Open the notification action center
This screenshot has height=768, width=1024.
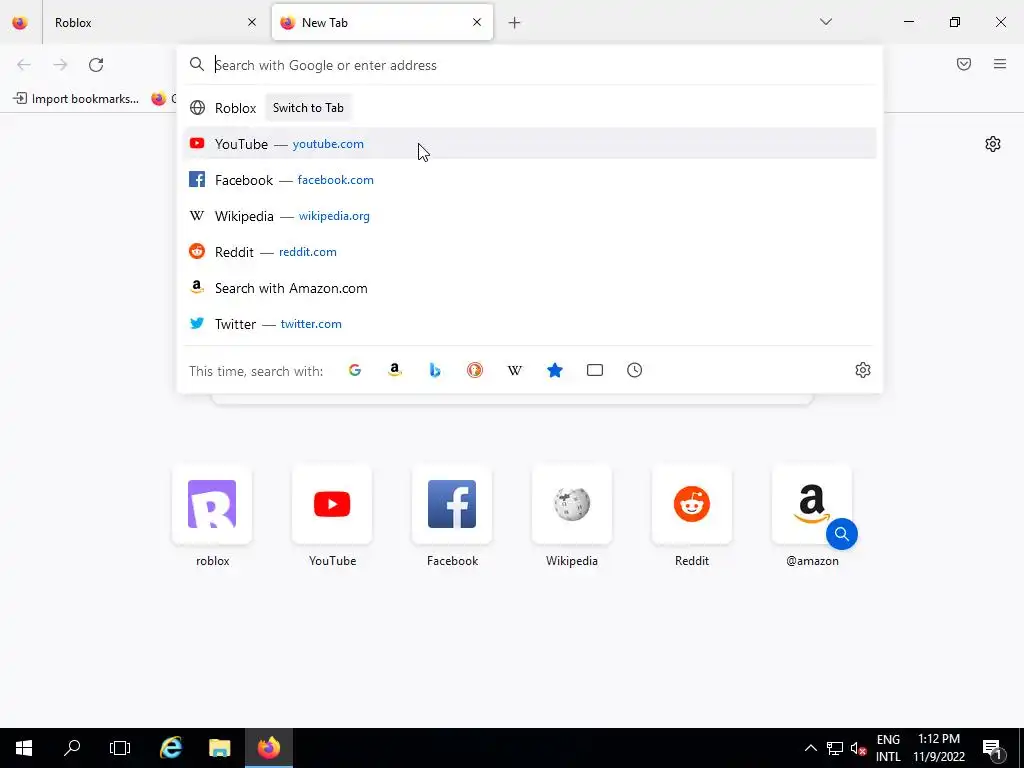point(992,748)
